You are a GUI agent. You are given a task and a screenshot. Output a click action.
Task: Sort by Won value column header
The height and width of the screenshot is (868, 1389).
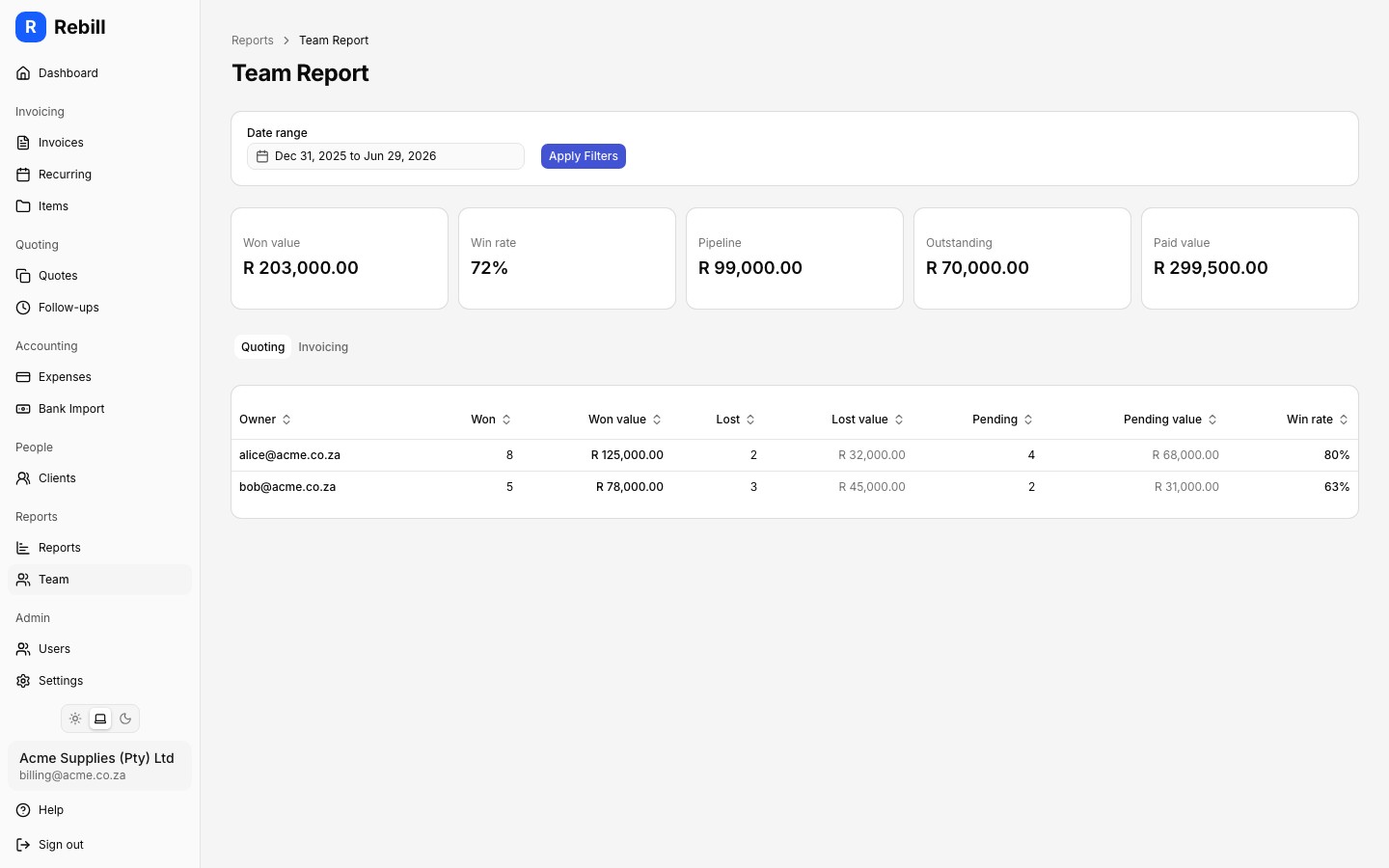coord(625,420)
